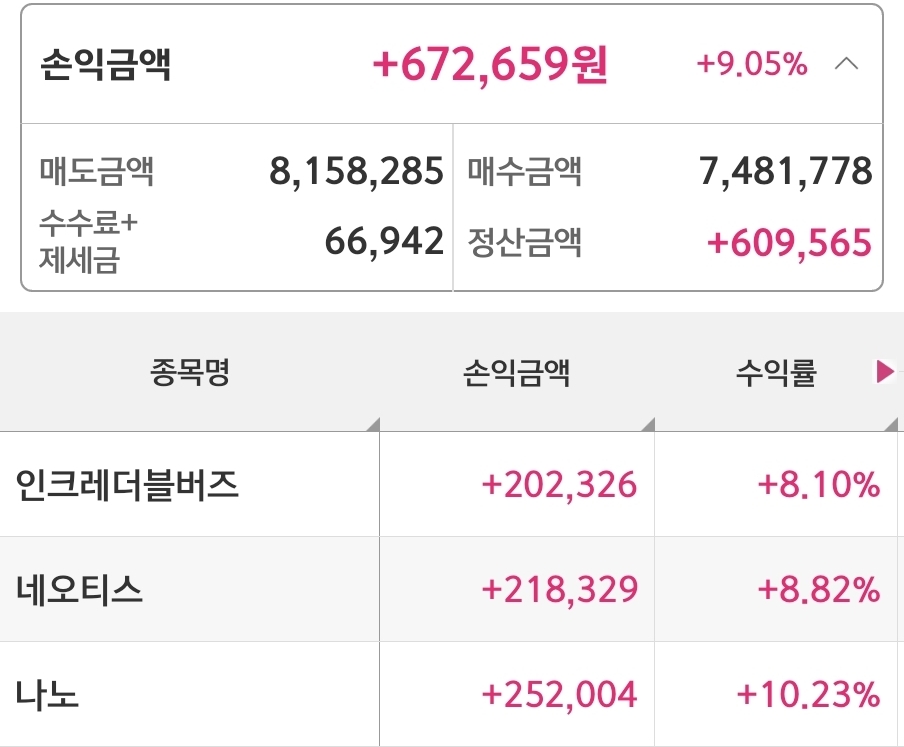Click 네오티스 profit amount +218,329

[559, 590]
